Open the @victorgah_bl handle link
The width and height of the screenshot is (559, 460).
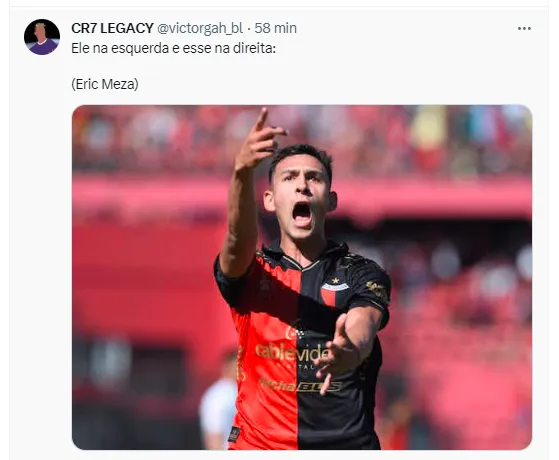200,28
